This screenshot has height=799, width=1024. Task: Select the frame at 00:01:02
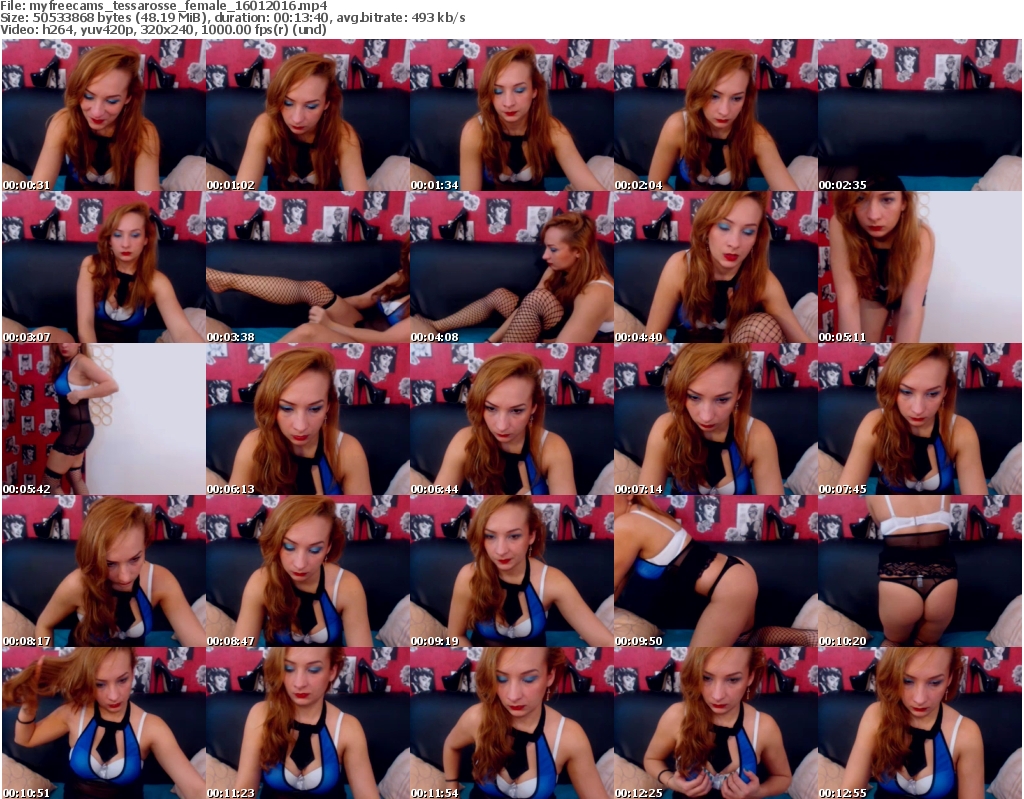[x=308, y=115]
